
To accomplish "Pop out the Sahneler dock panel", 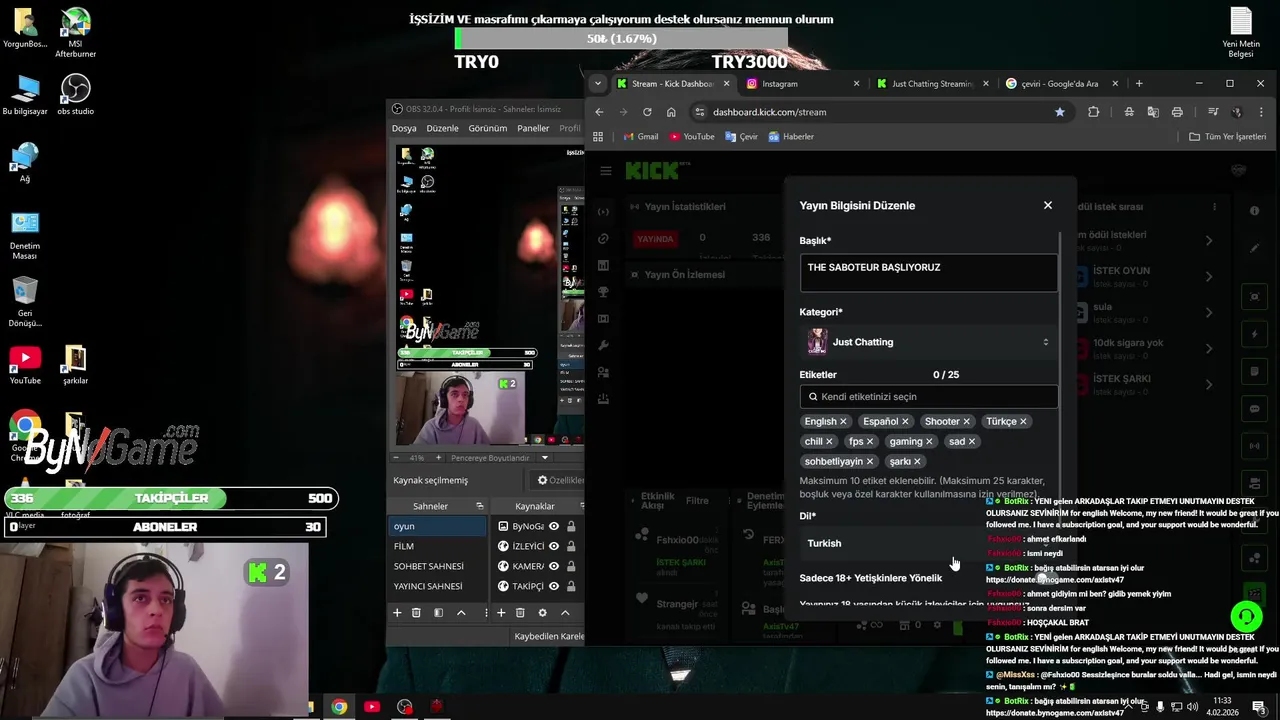I will pos(480,506).
